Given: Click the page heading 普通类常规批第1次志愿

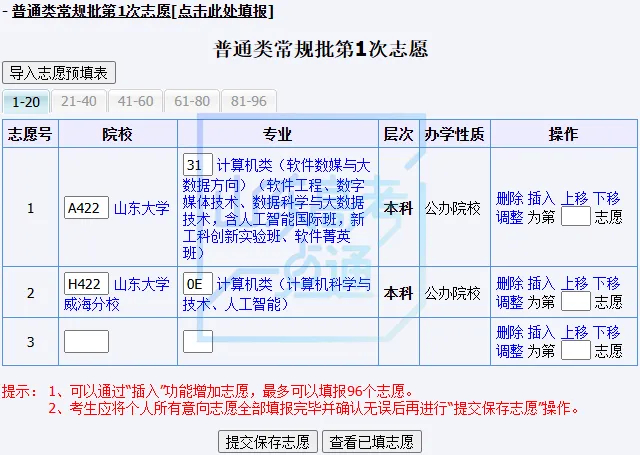Looking at the screenshot, I should (x=321, y=49).
